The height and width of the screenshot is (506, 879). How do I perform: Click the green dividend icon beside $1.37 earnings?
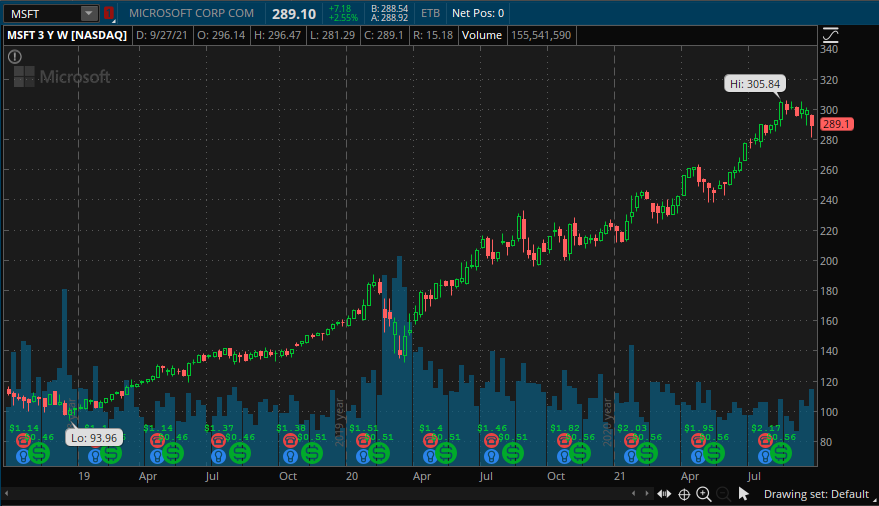click(240, 453)
